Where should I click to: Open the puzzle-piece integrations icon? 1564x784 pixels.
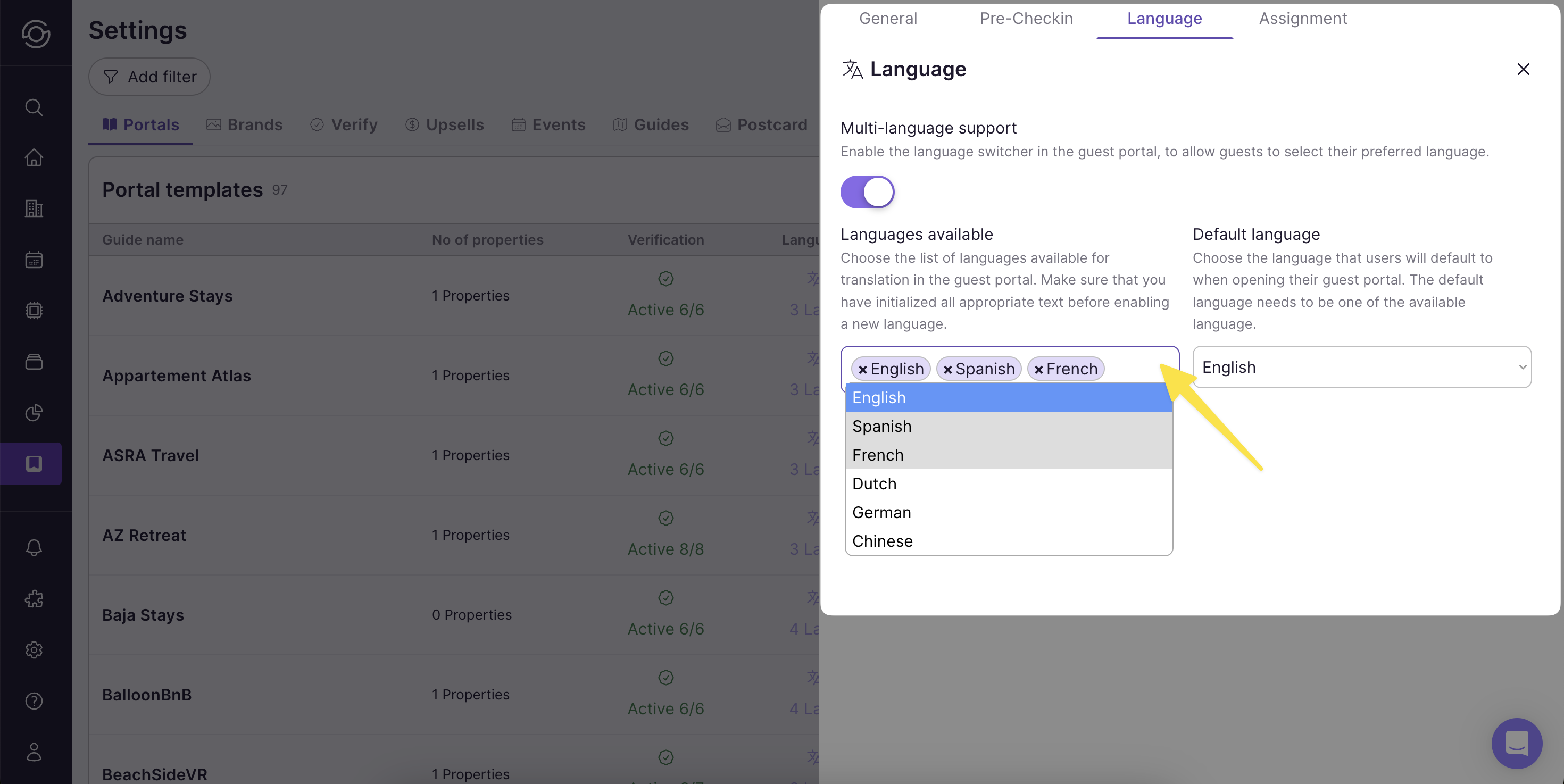tap(34, 599)
